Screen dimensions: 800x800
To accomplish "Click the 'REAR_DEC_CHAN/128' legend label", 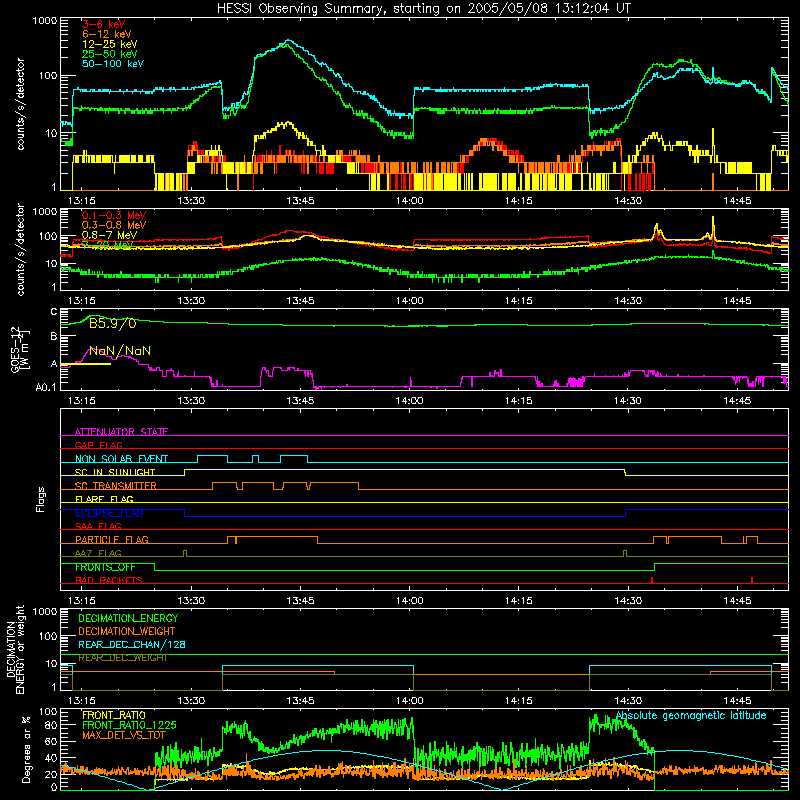I will pyautogui.click(x=132, y=645).
